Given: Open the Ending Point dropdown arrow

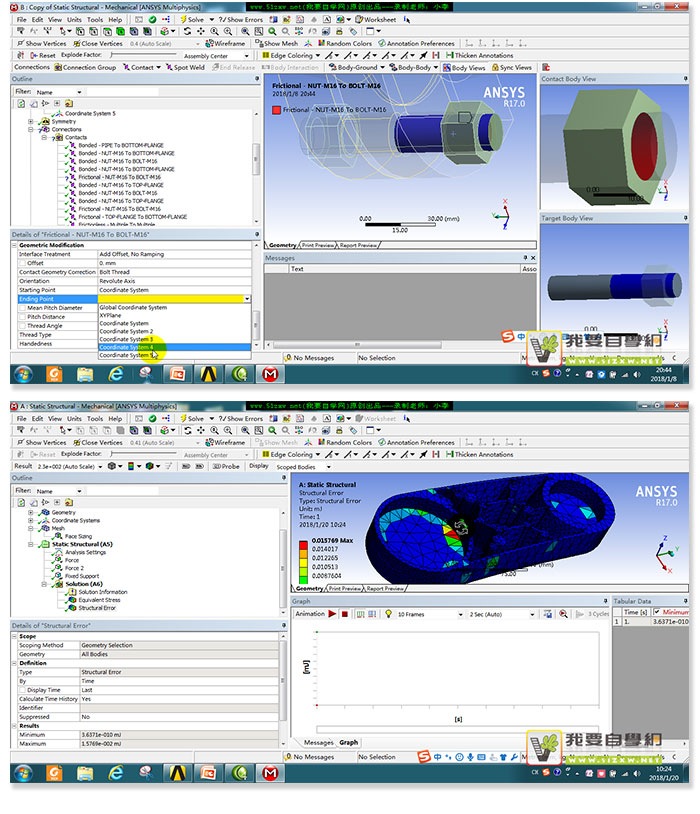Looking at the screenshot, I should pyautogui.click(x=247, y=299).
